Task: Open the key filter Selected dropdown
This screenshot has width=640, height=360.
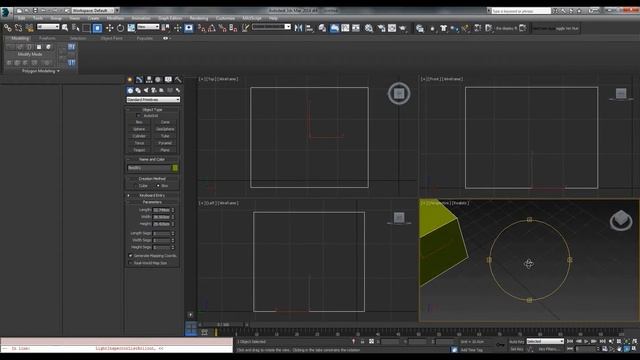Action: click(545, 342)
